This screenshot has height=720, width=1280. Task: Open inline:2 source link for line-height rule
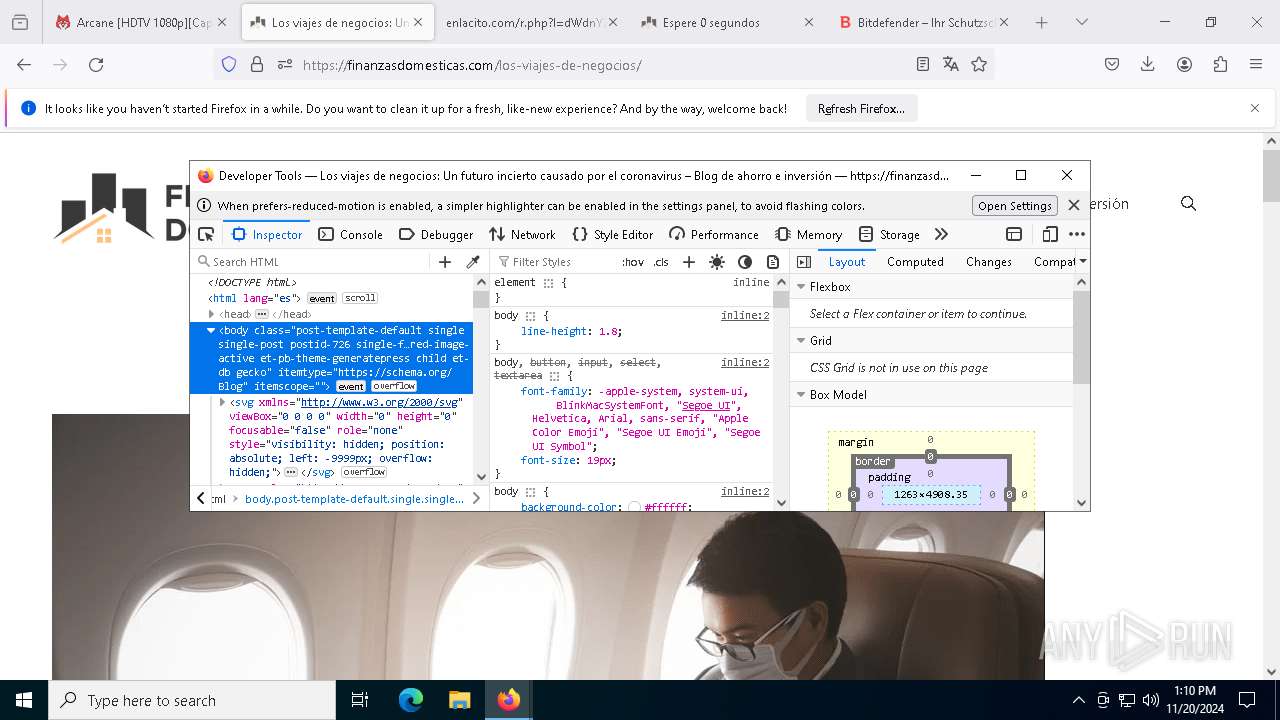745,315
